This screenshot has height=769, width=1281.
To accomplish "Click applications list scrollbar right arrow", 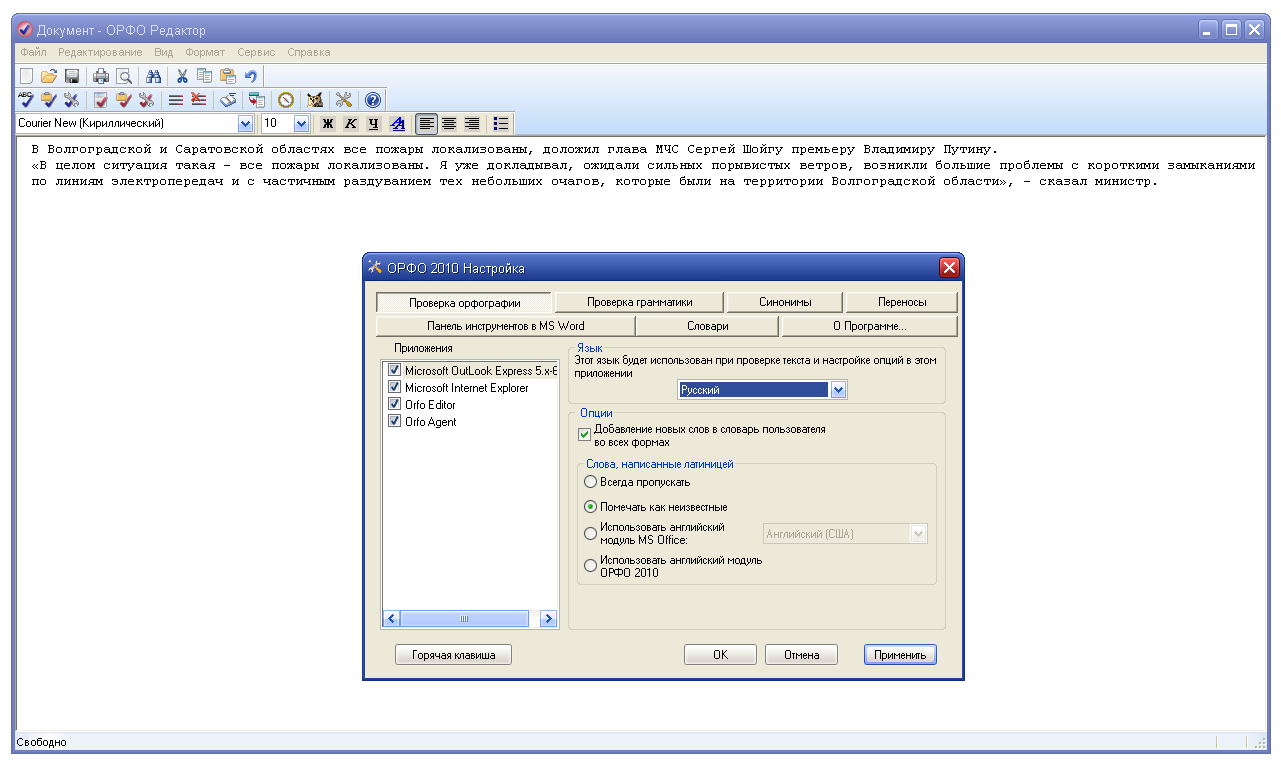I will coord(548,619).
